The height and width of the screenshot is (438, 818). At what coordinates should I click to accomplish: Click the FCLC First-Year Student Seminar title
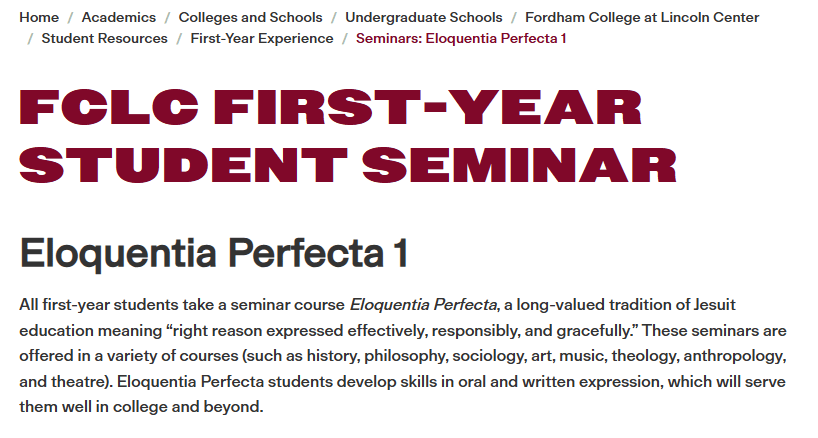(x=330, y=136)
